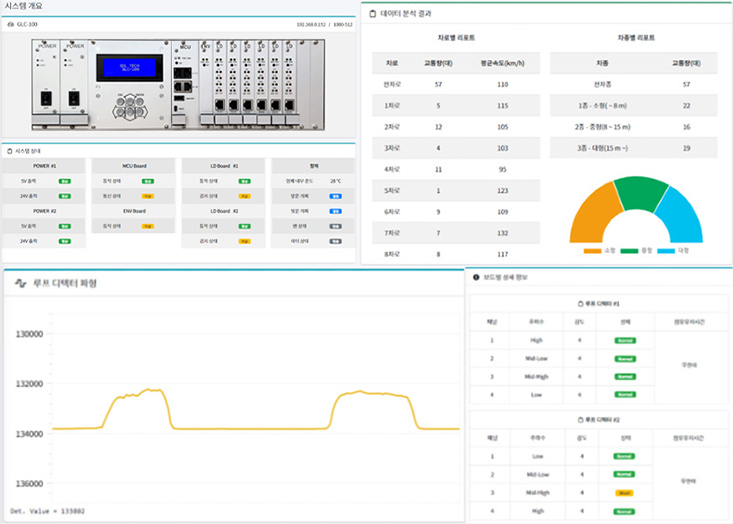Click the Normal badge of loop detector #1 channel 1
Screen dimensions: 733x524
pos(625,340)
